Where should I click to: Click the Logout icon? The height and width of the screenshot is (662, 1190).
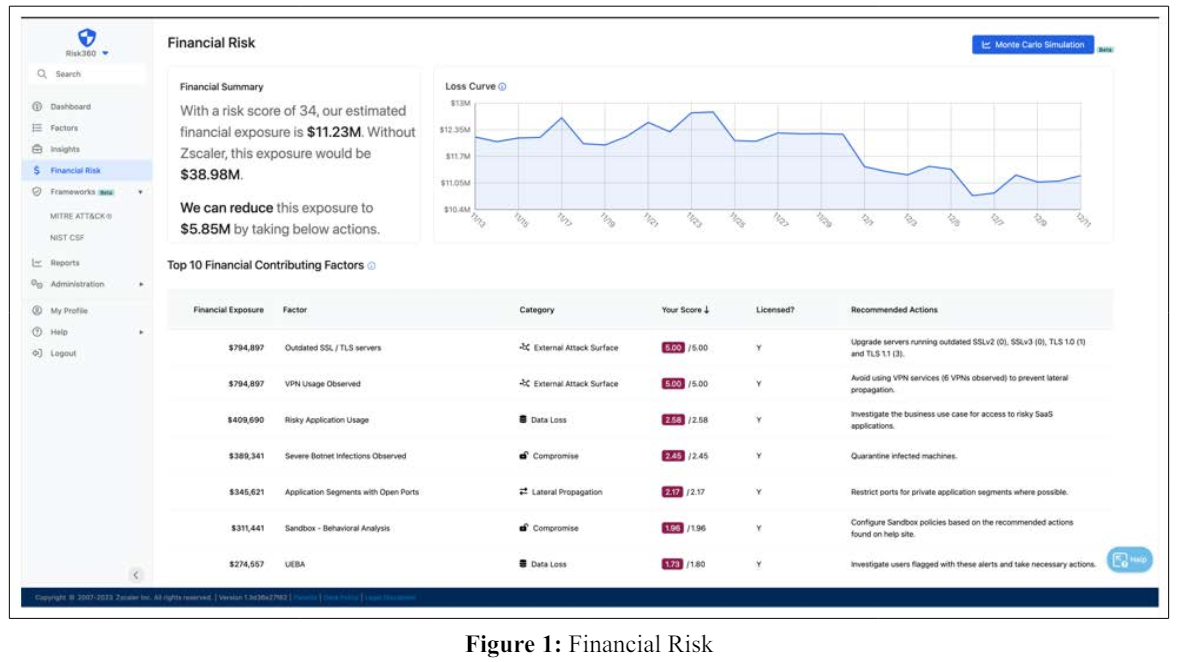37,353
